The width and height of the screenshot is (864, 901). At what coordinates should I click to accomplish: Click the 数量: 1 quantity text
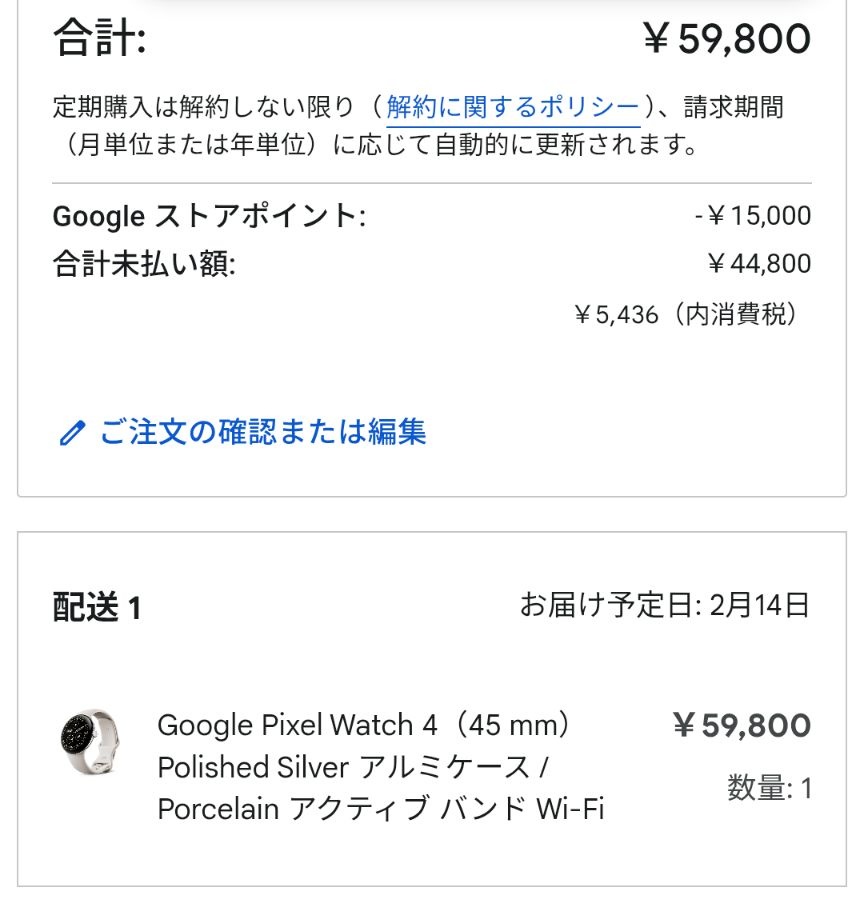(769, 789)
